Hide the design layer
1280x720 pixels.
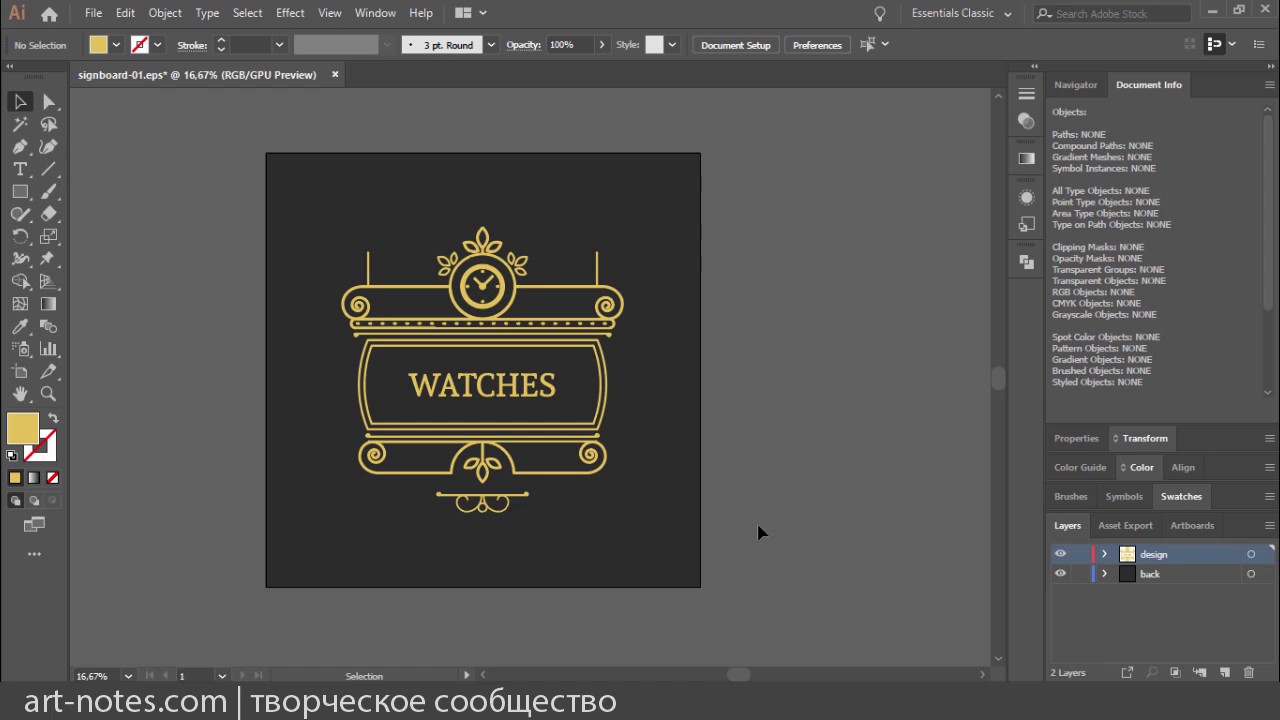pyautogui.click(x=1060, y=554)
